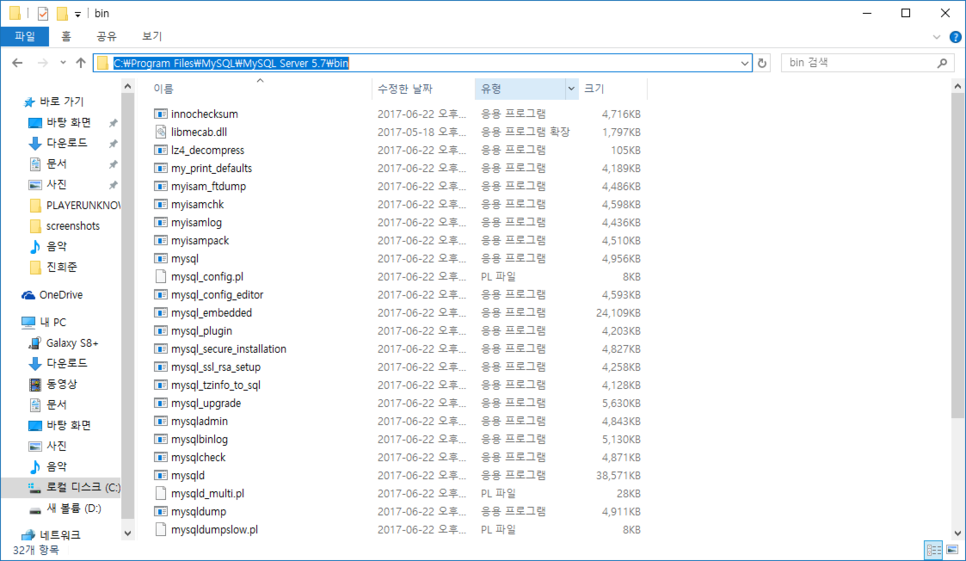Viewport: 966px width, 561px height.
Task: Select mysqladmin file name
Action: coord(200,421)
